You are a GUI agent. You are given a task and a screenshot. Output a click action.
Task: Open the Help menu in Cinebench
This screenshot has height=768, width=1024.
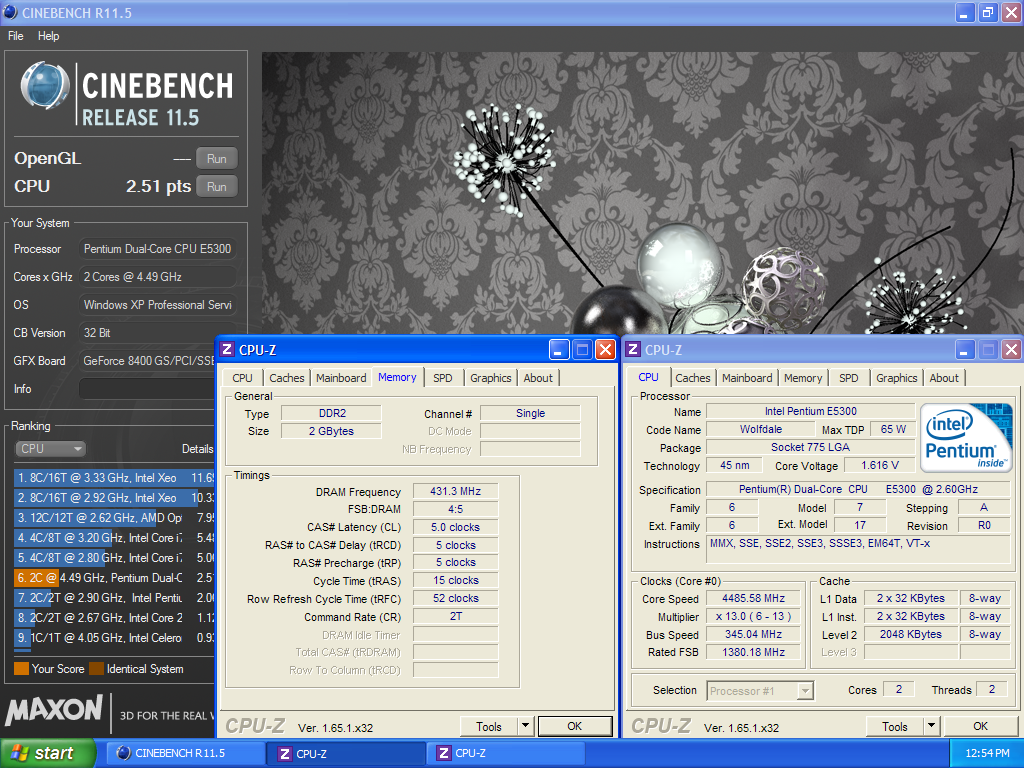[48, 36]
